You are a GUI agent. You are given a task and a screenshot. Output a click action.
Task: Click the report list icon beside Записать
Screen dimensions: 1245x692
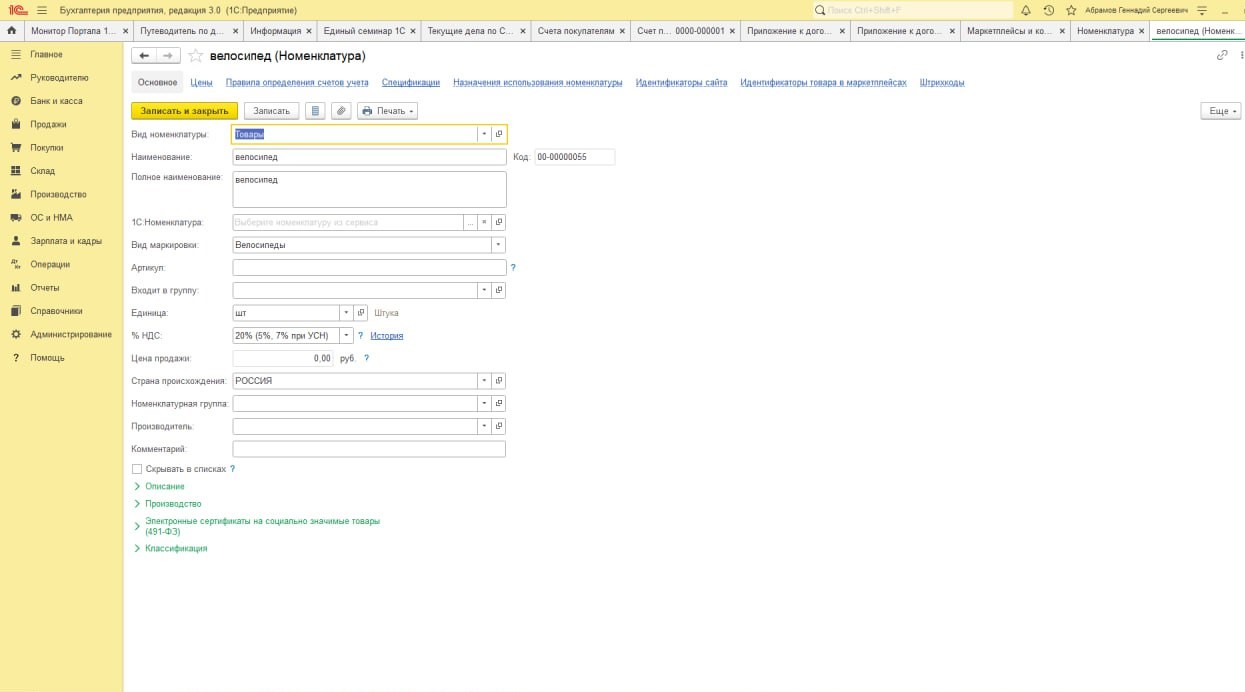click(x=316, y=111)
